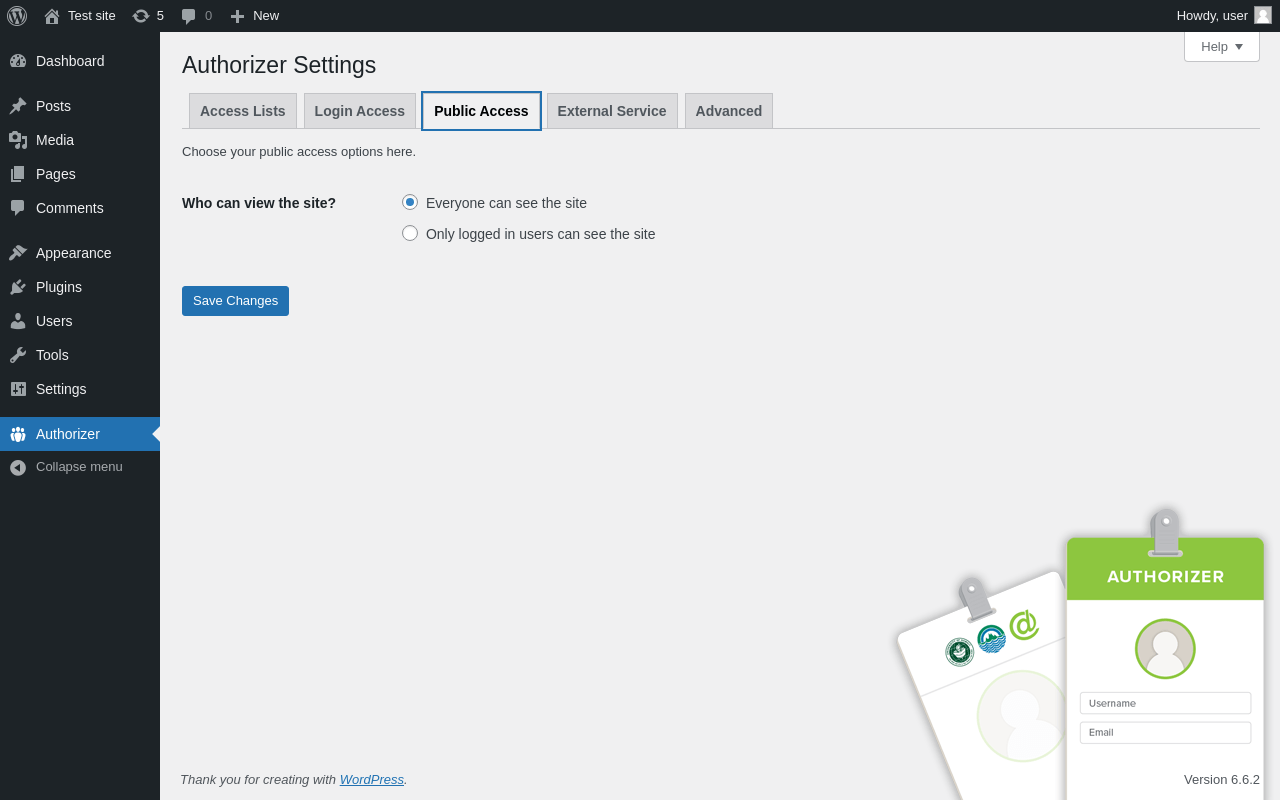Click the user avatar in admin bar
The height and width of the screenshot is (800, 1280).
(x=1263, y=15)
